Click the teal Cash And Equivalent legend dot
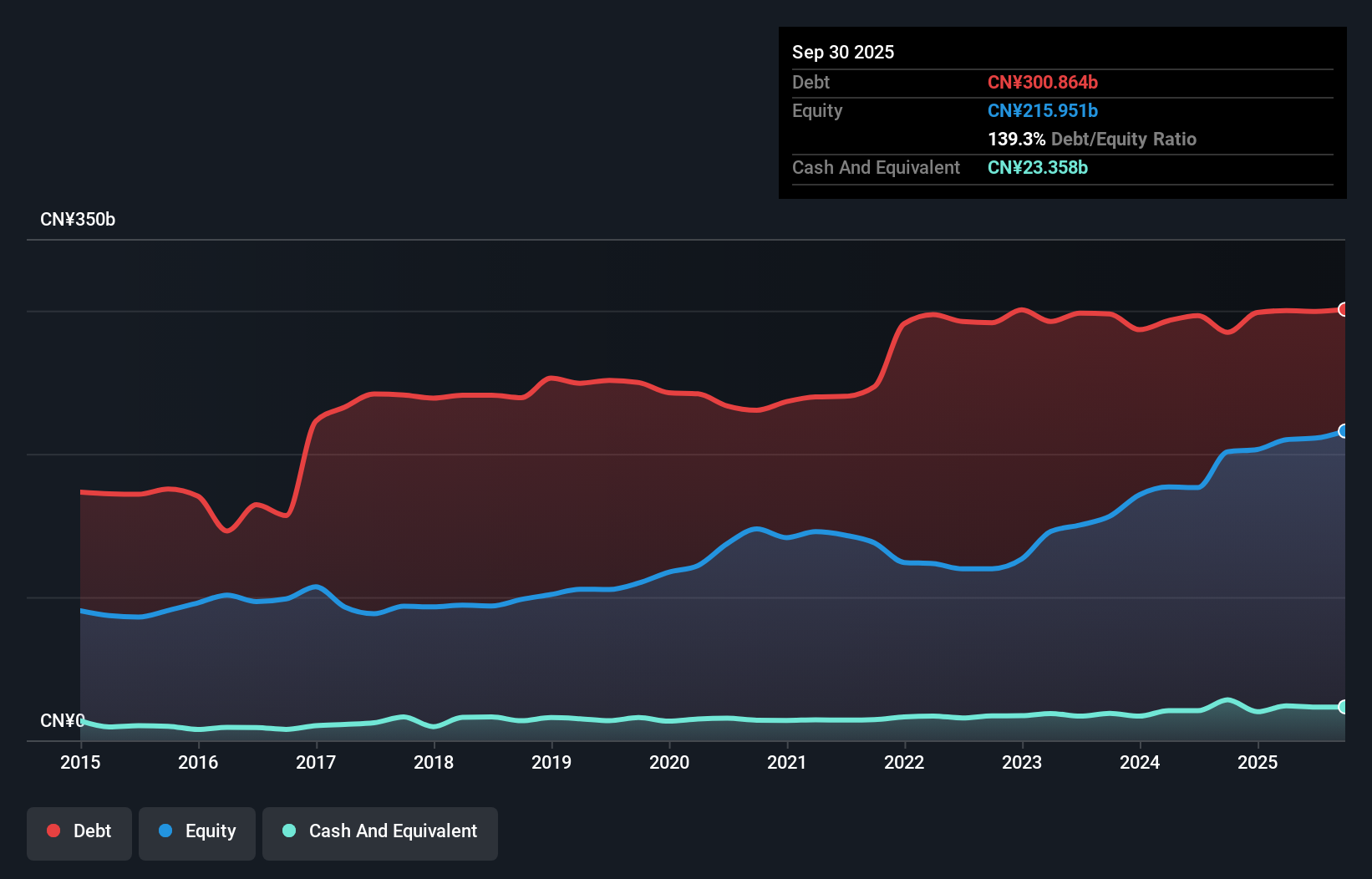The height and width of the screenshot is (879, 1372). [288, 831]
